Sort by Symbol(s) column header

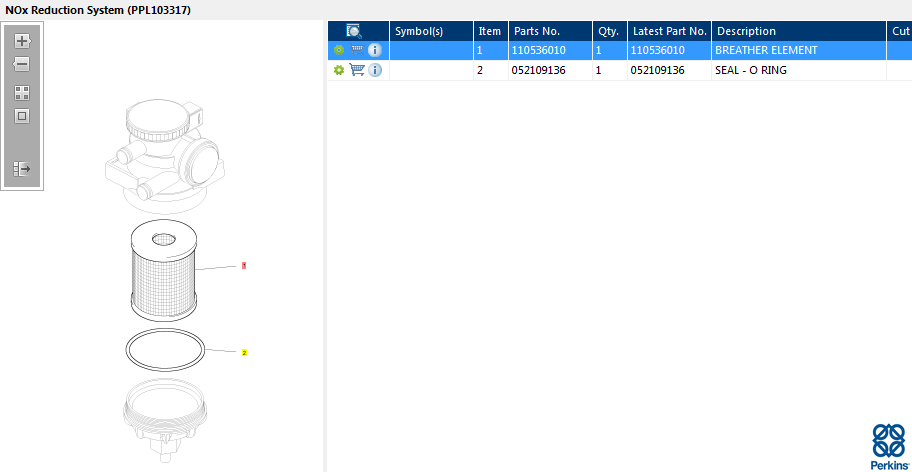tap(432, 31)
